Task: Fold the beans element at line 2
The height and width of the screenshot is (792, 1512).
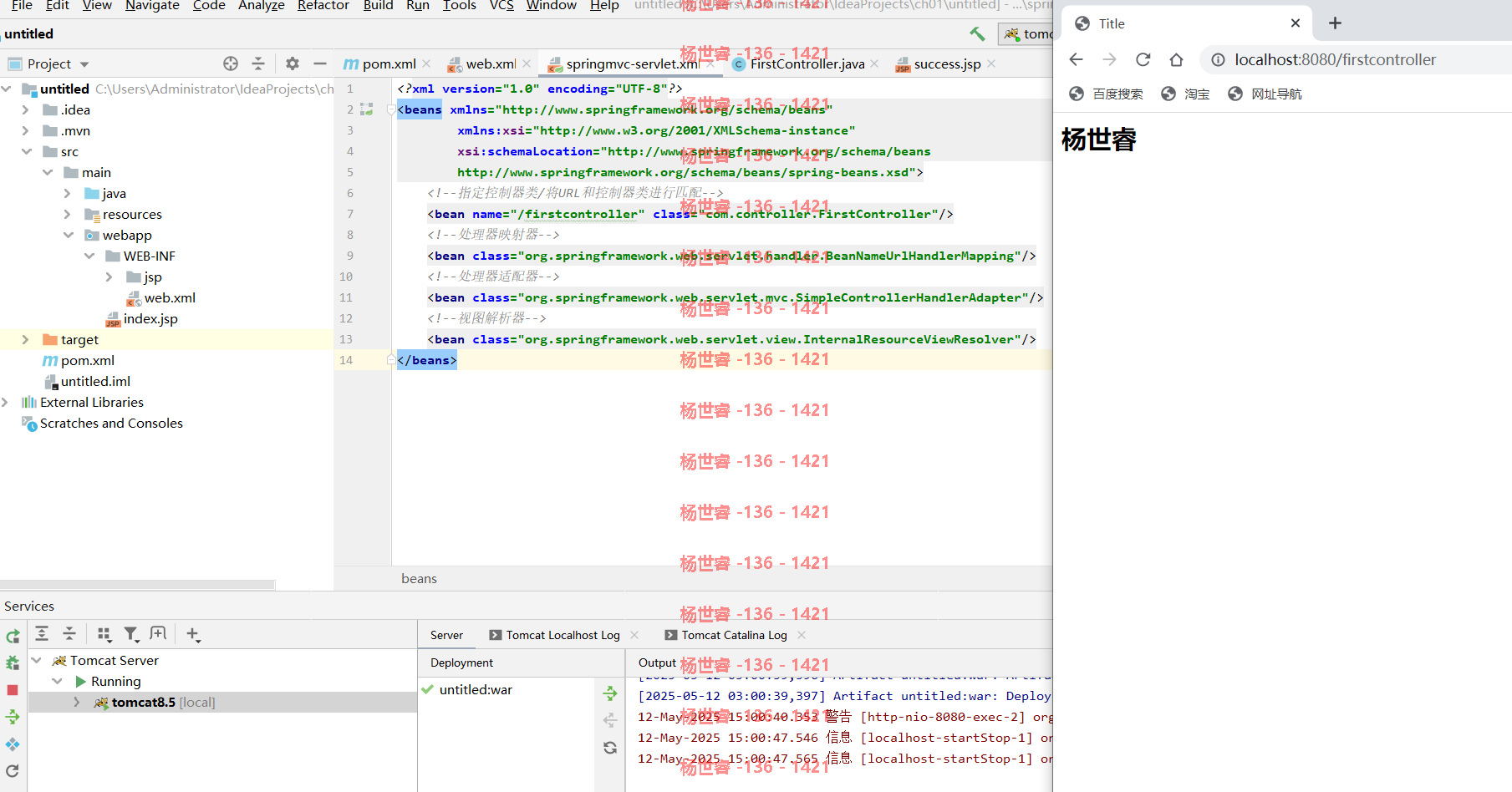Action: [391, 109]
